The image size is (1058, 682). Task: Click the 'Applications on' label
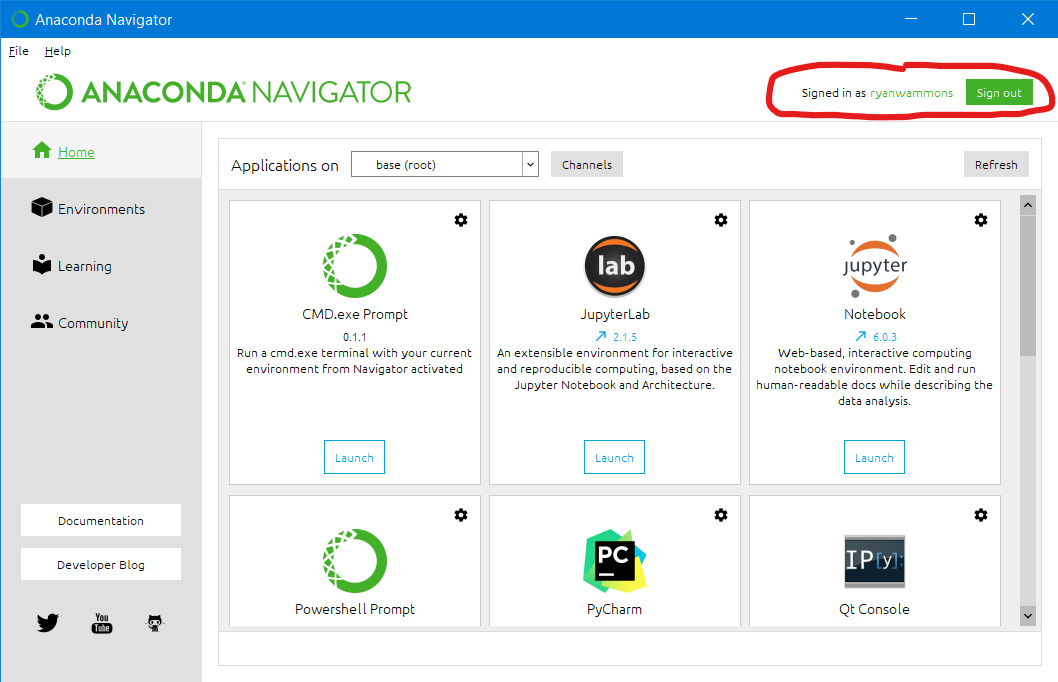(285, 165)
